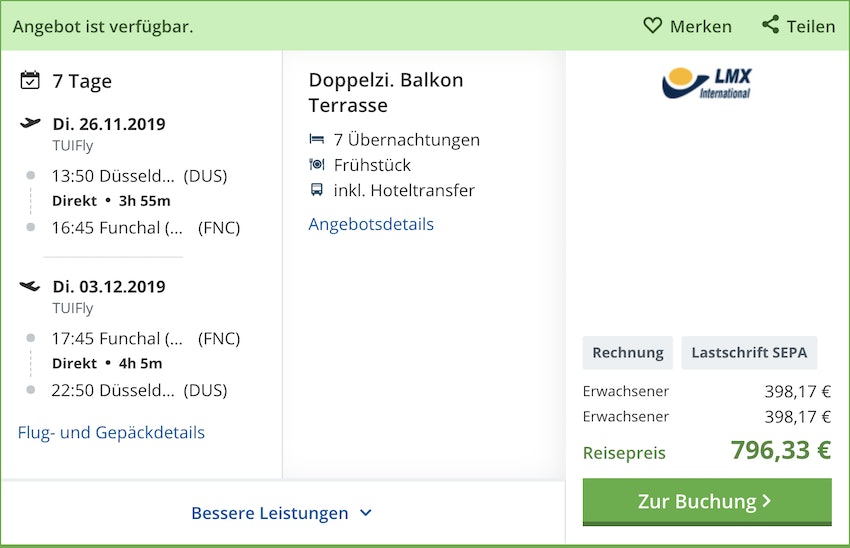Click the share icon next to Teilen
850x548 pixels.
(x=770, y=25)
